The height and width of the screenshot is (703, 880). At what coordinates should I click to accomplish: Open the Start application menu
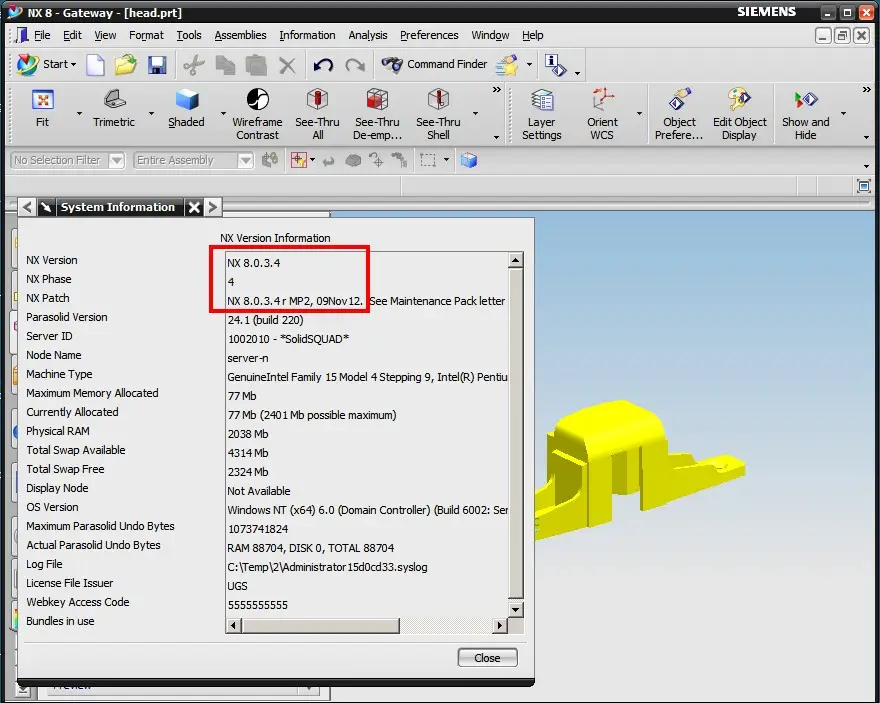[46, 65]
